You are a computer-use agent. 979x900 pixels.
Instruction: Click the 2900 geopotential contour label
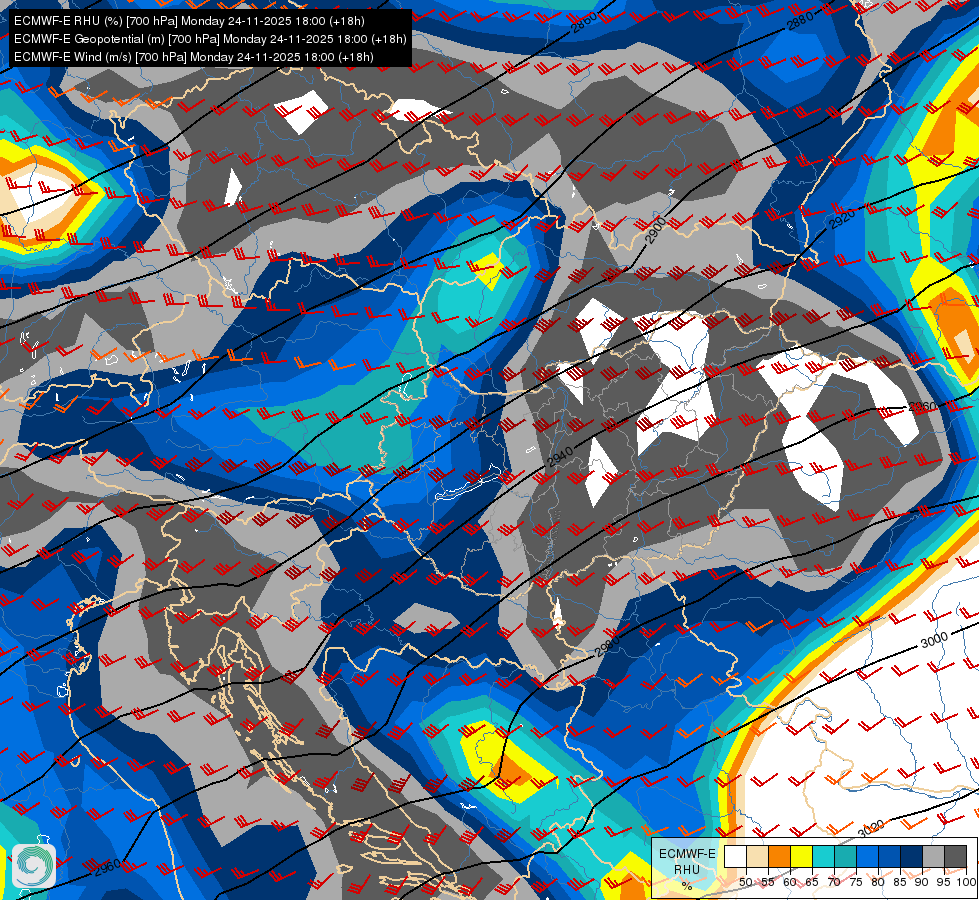656,230
